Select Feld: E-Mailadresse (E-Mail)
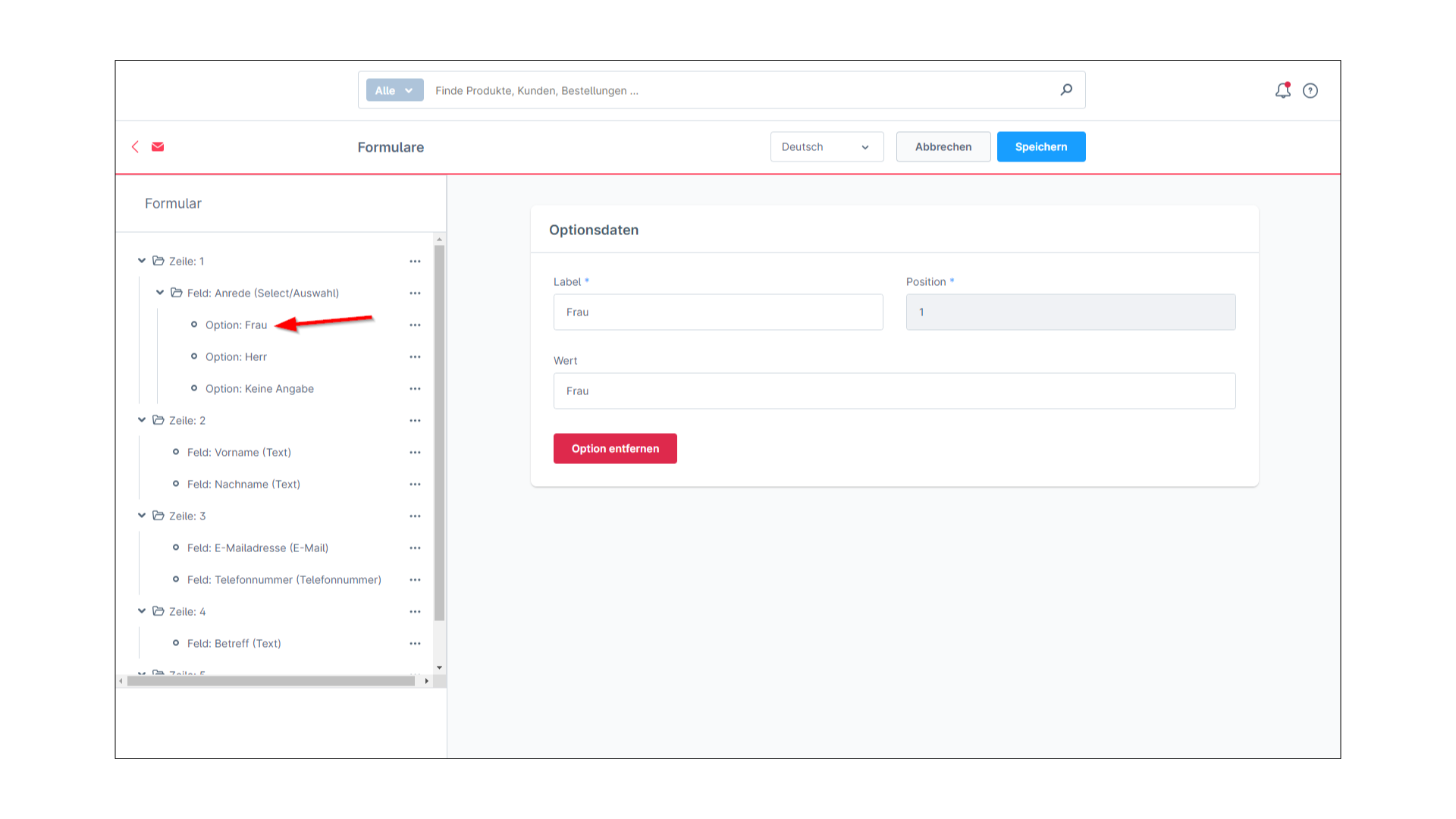The width and height of the screenshot is (1456, 819). (258, 548)
